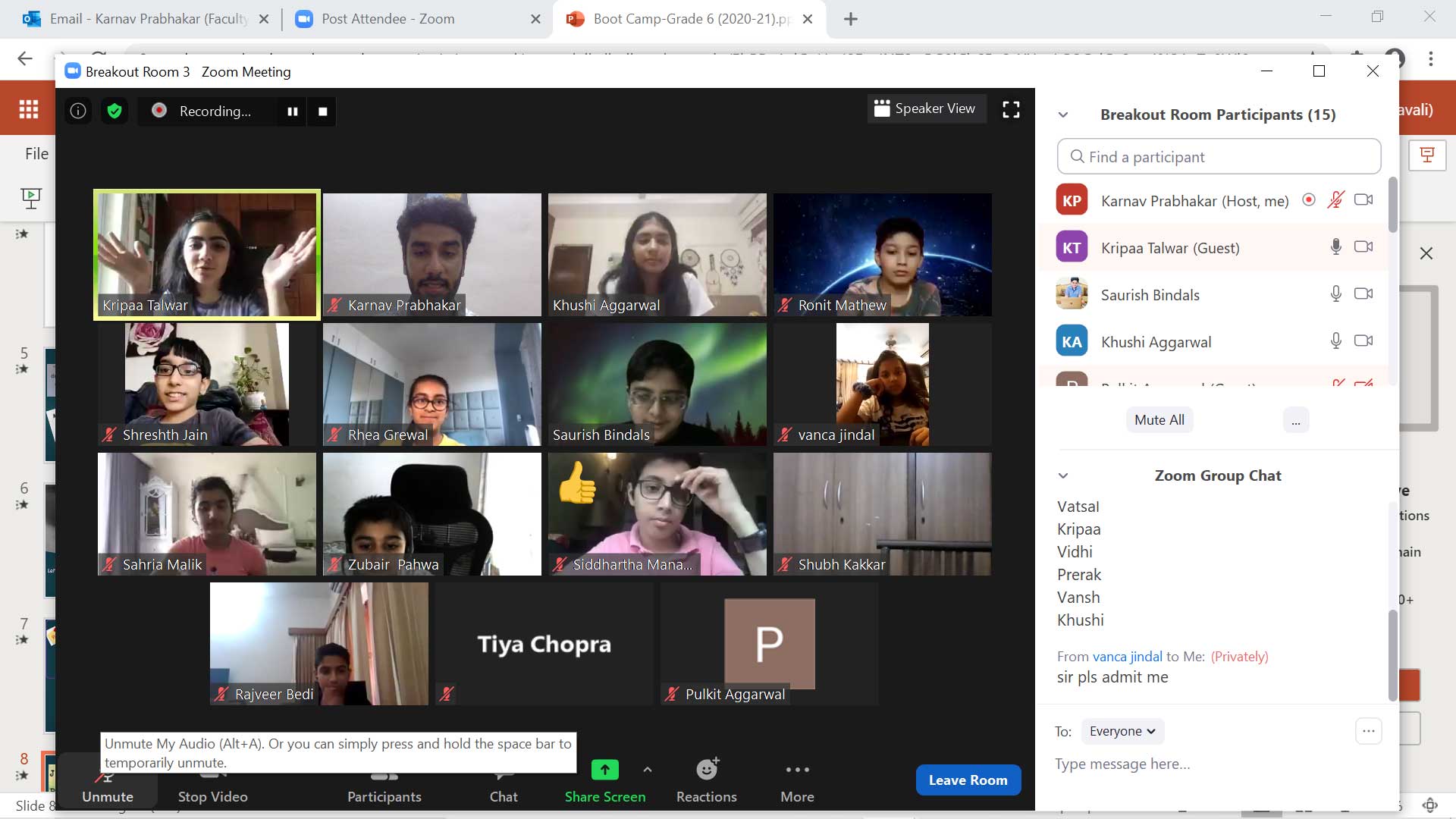Collapse the Zoom Group Chat panel
The width and height of the screenshot is (1456, 819).
pyautogui.click(x=1063, y=476)
